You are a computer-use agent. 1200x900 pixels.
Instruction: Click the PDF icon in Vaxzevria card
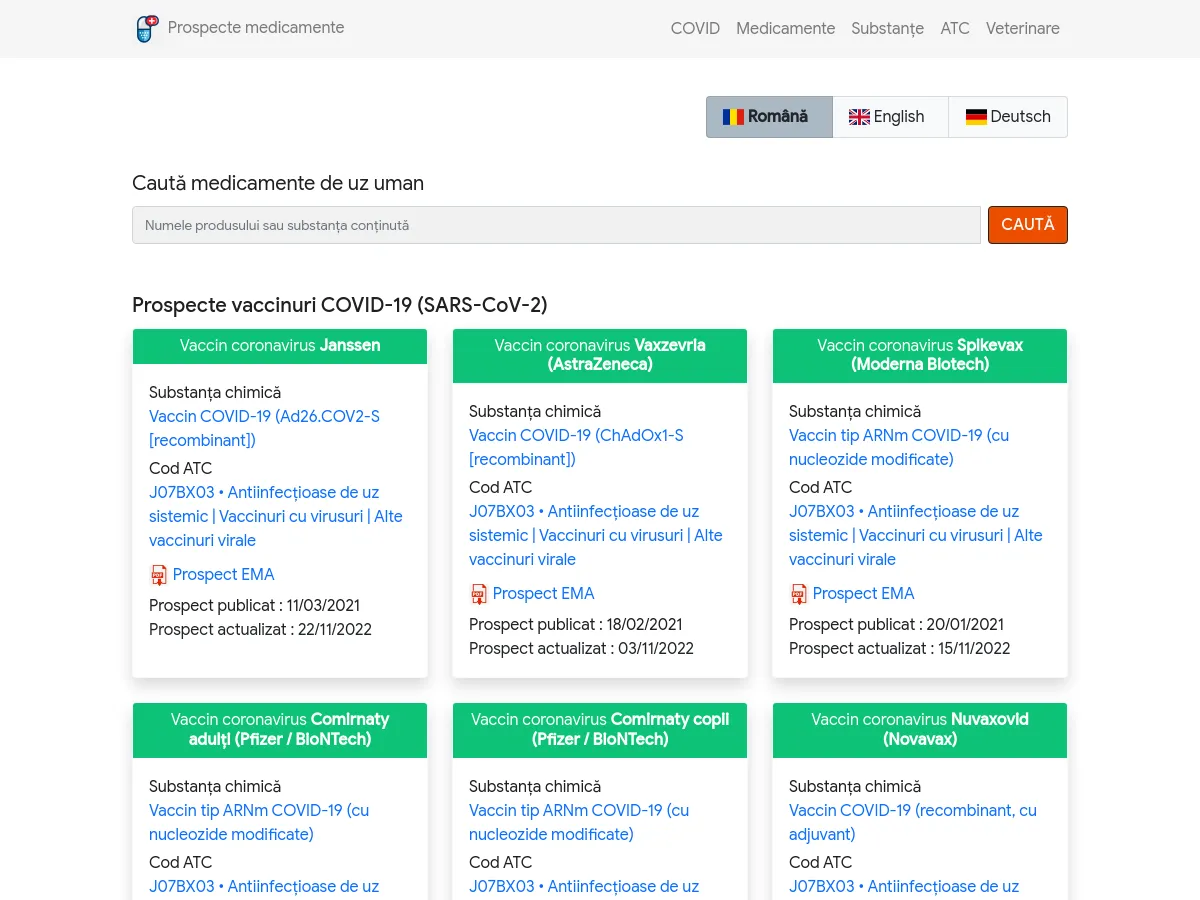[x=479, y=594]
